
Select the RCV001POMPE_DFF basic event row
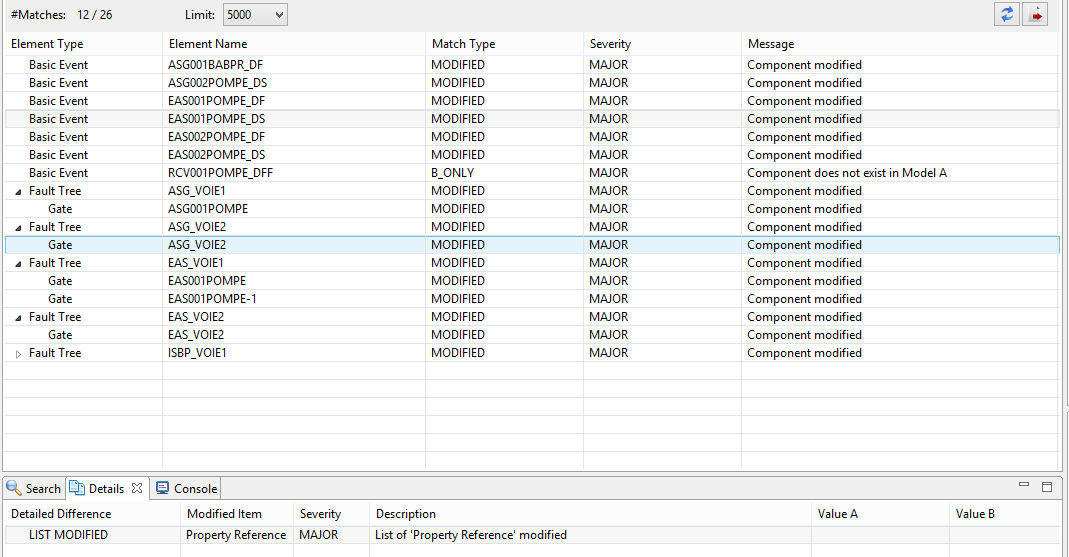(x=532, y=172)
